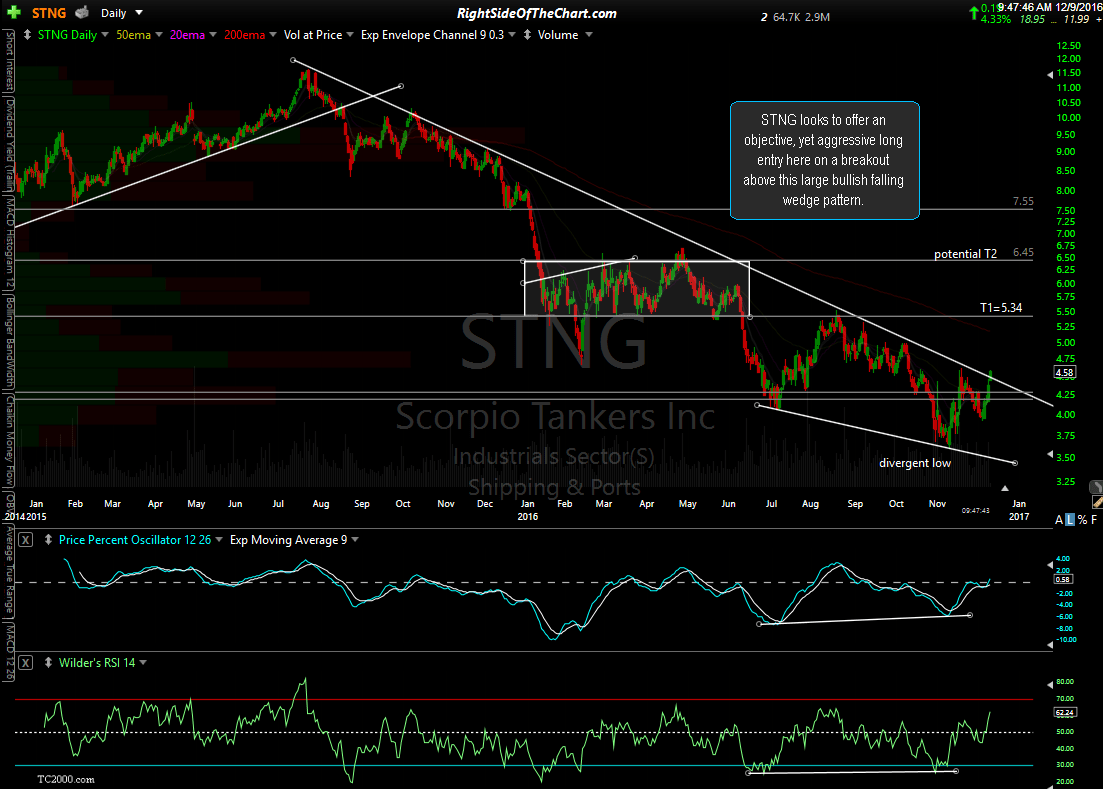Select the Dividend Yield side tab
Viewport: 1103px width, 789px height.
click(9, 144)
